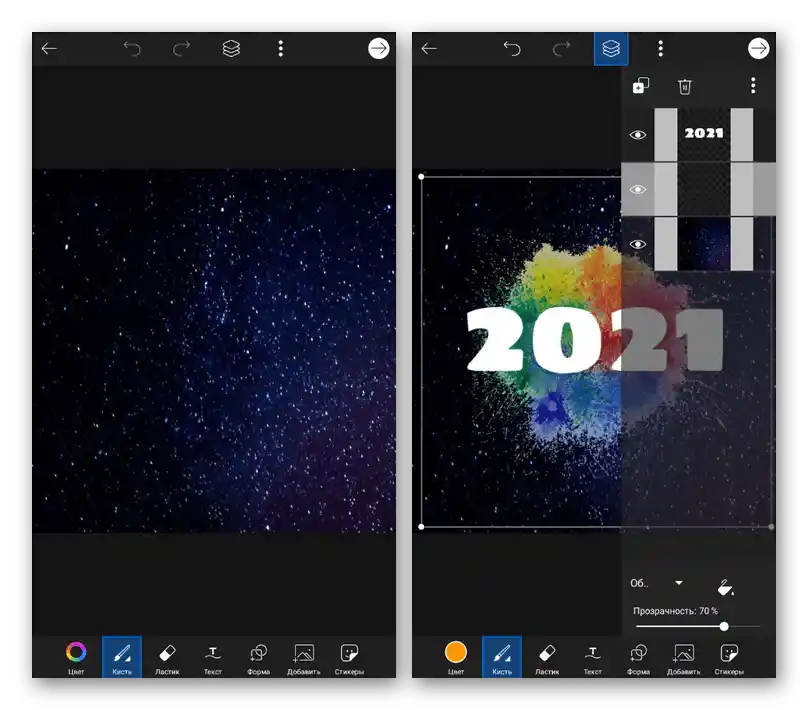The width and height of the screenshot is (808, 710).
Task: Delete selected layer with trash icon
Action: tap(684, 86)
